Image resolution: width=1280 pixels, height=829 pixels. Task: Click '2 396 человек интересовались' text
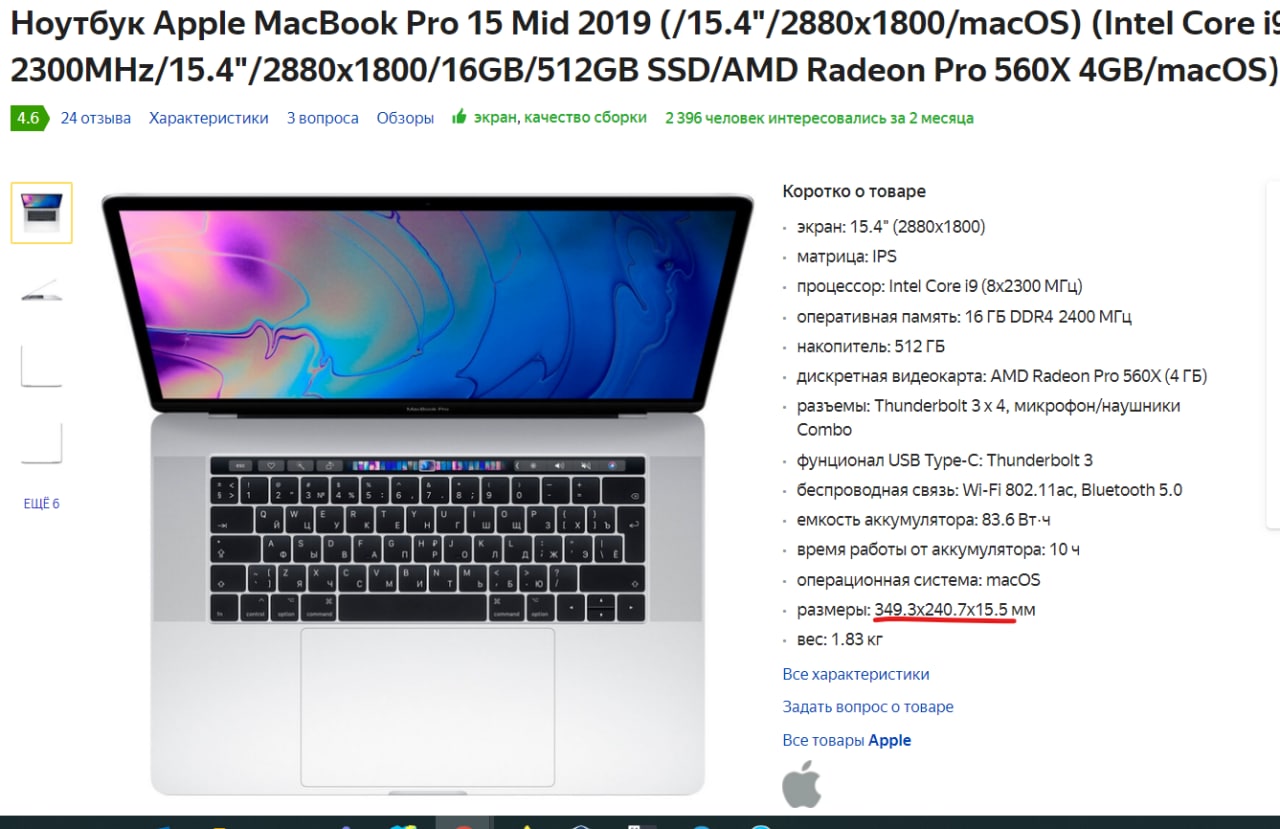(x=819, y=118)
